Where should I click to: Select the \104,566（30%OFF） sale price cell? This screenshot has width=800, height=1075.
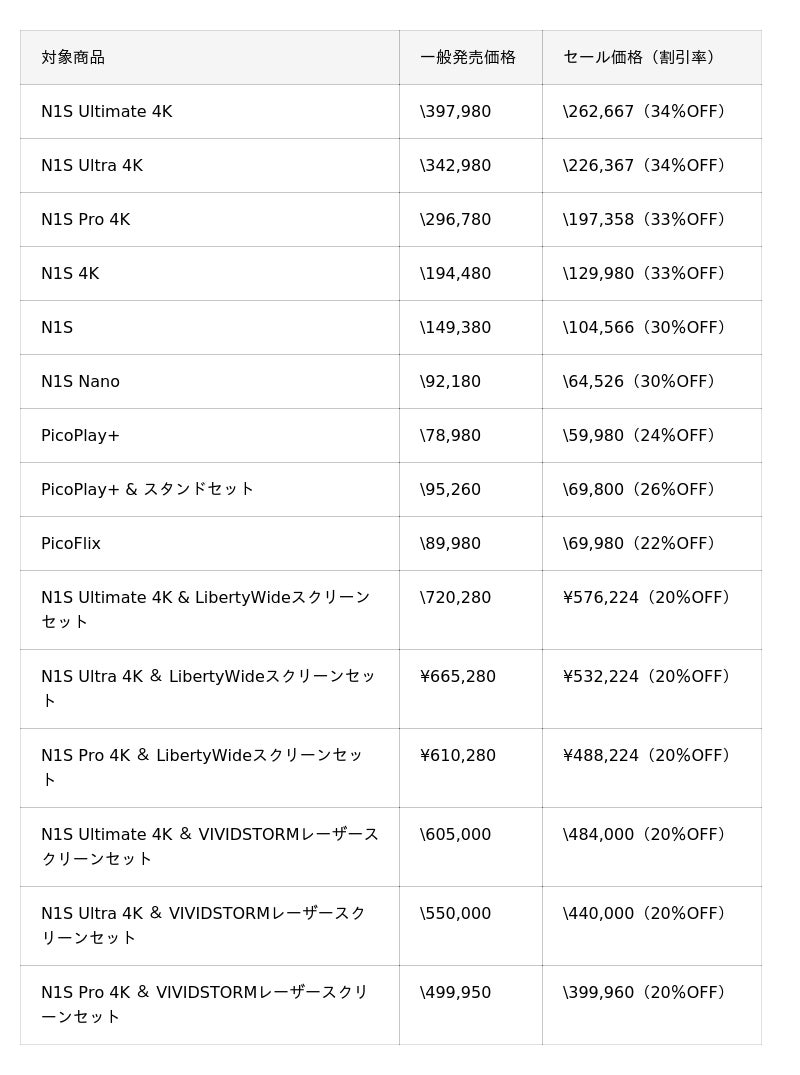[x=645, y=328]
